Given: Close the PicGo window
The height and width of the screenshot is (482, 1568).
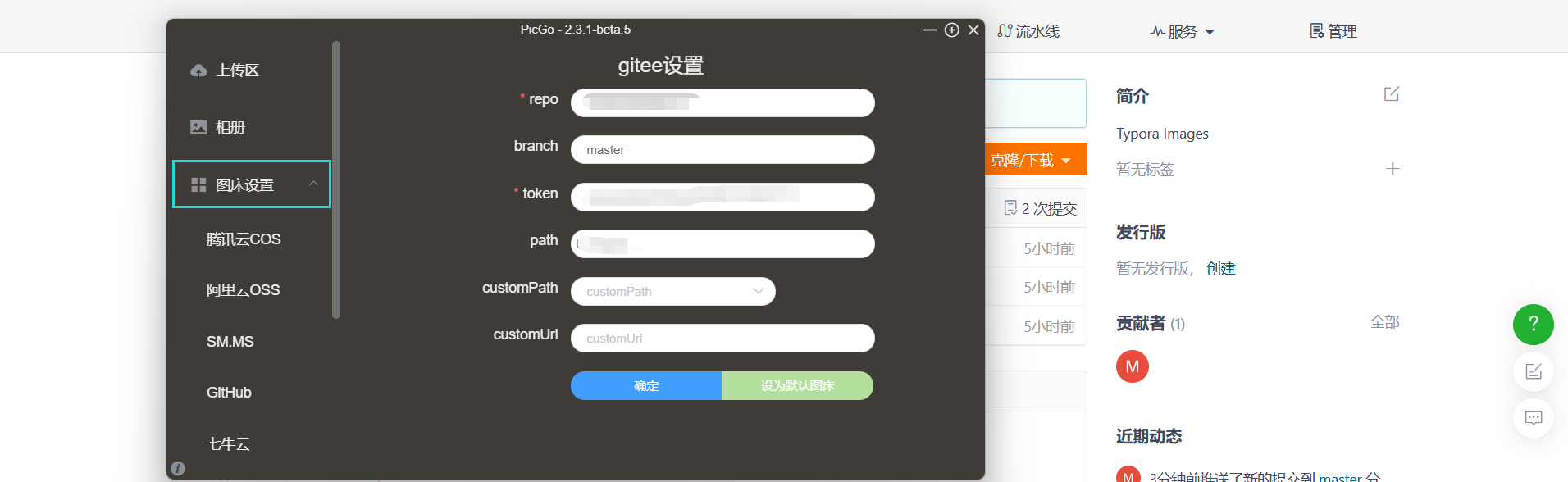Looking at the screenshot, I should (973, 30).
